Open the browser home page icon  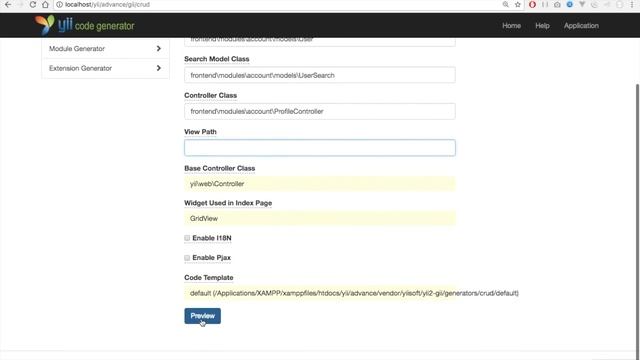(x=45, y=4)
